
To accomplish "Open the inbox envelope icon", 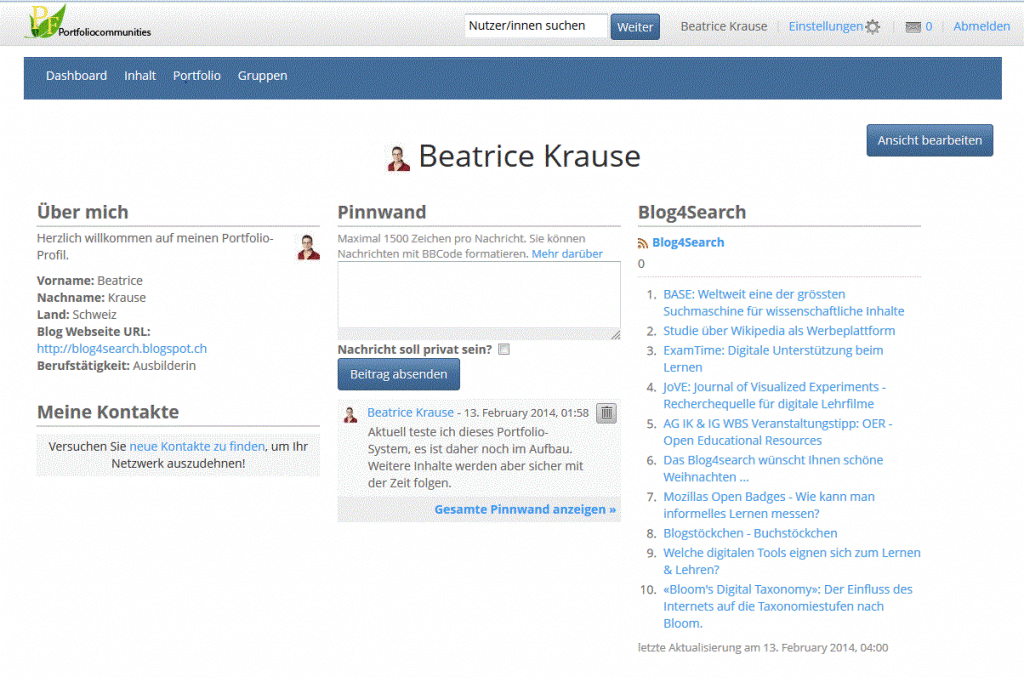I will click(913, 27).
